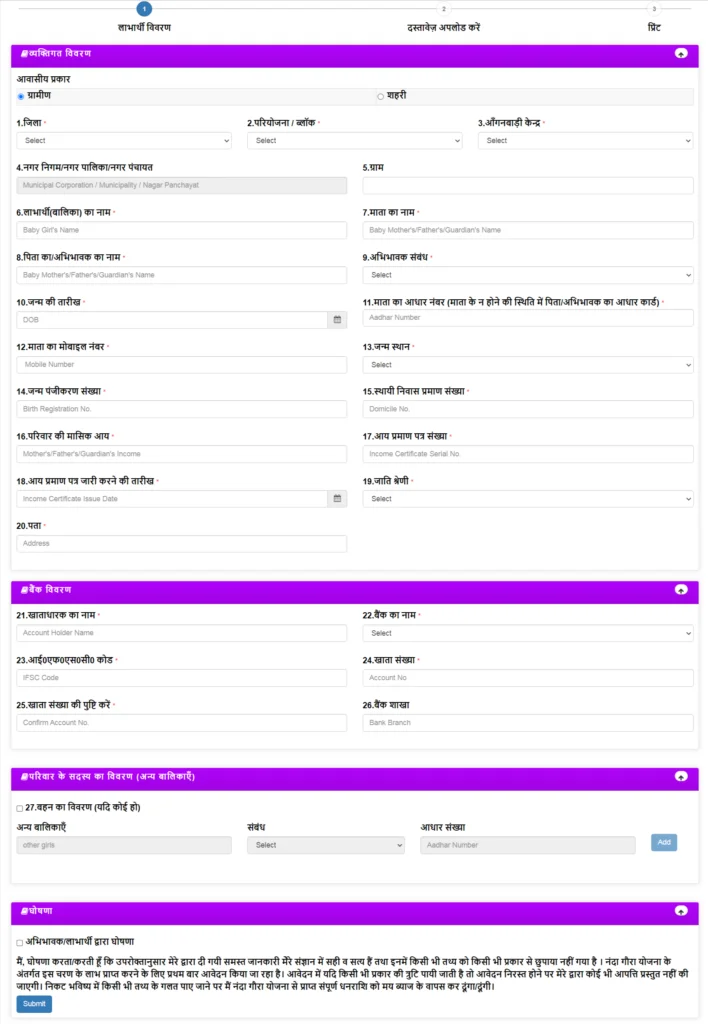Select the ग्रामीण radio button
The image size is (708, 1024).
tap(21, 97)
